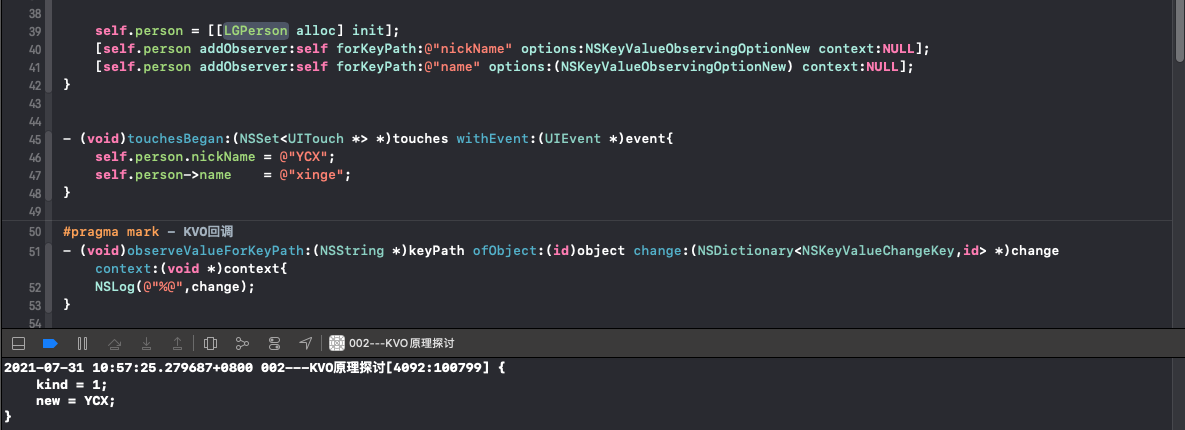Toggle the blue breakpoints activation button

[51, 344]
